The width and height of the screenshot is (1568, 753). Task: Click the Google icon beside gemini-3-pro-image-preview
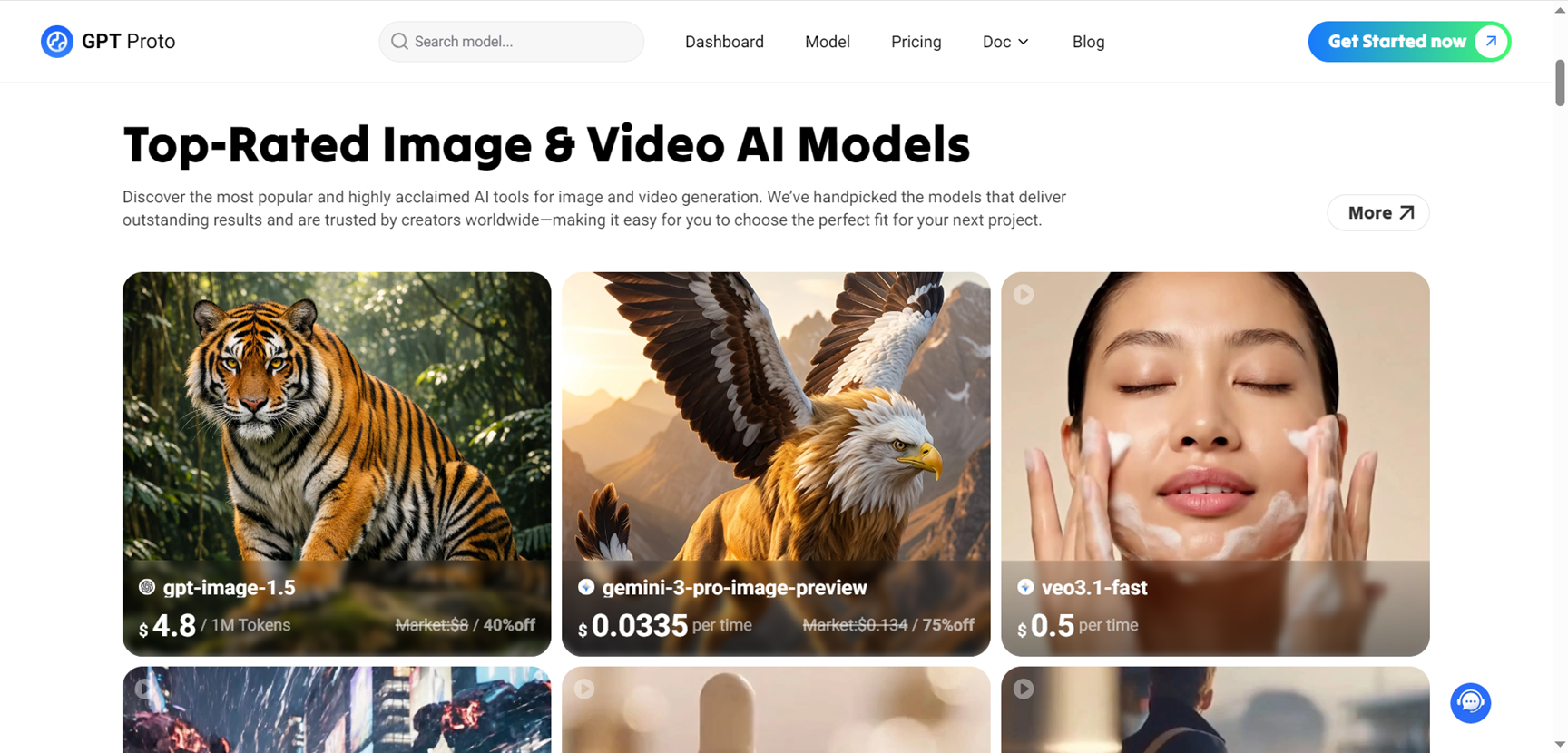point(586,587)
